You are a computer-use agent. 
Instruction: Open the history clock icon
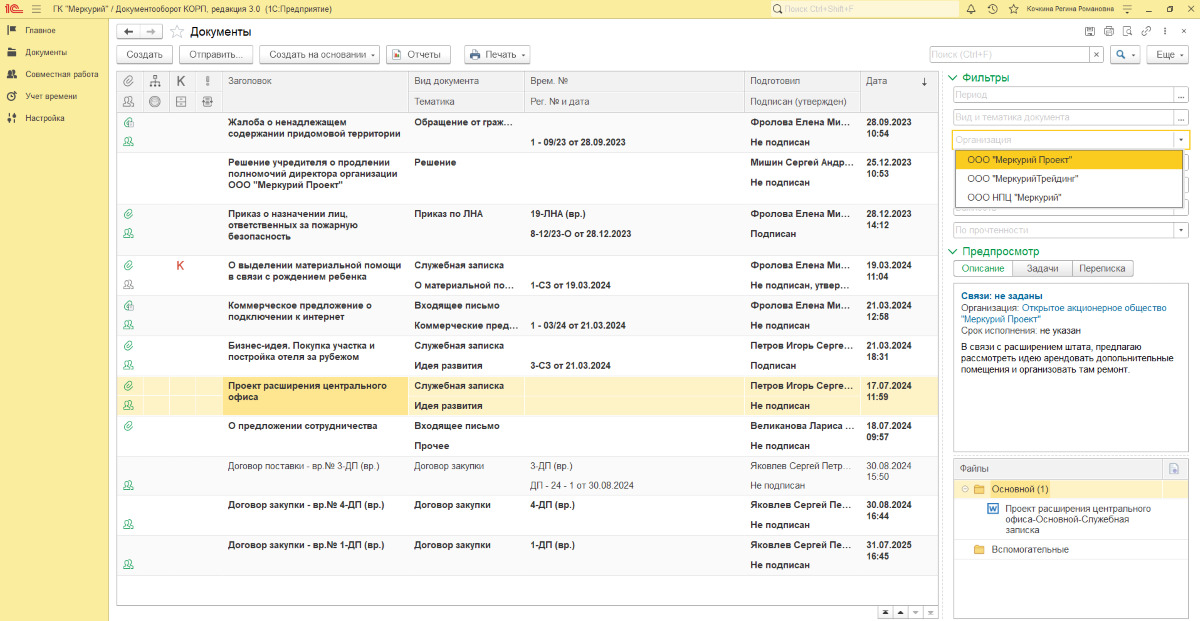[992, 9]
